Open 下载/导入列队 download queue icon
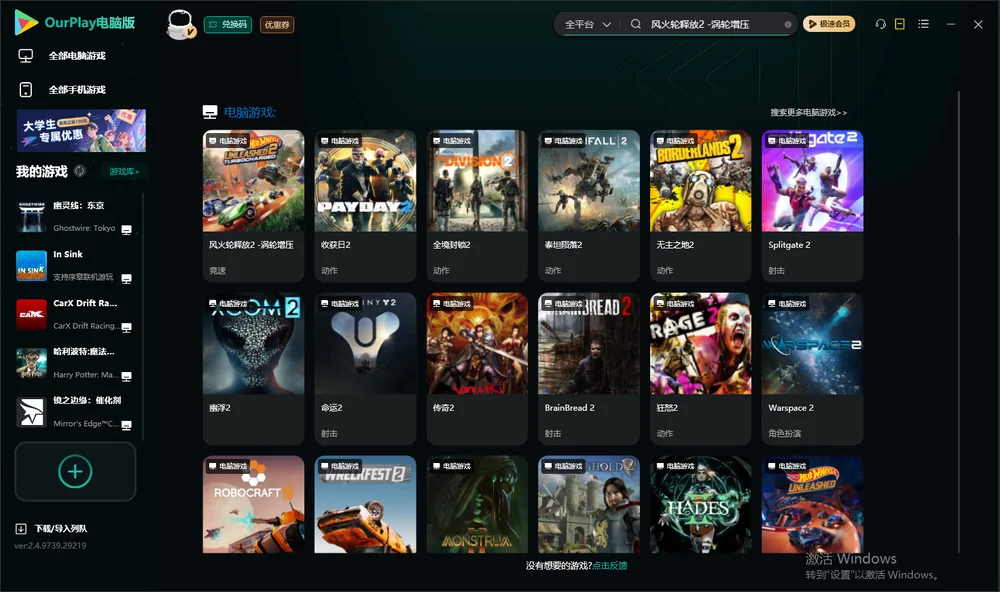 tap(21, 529)
